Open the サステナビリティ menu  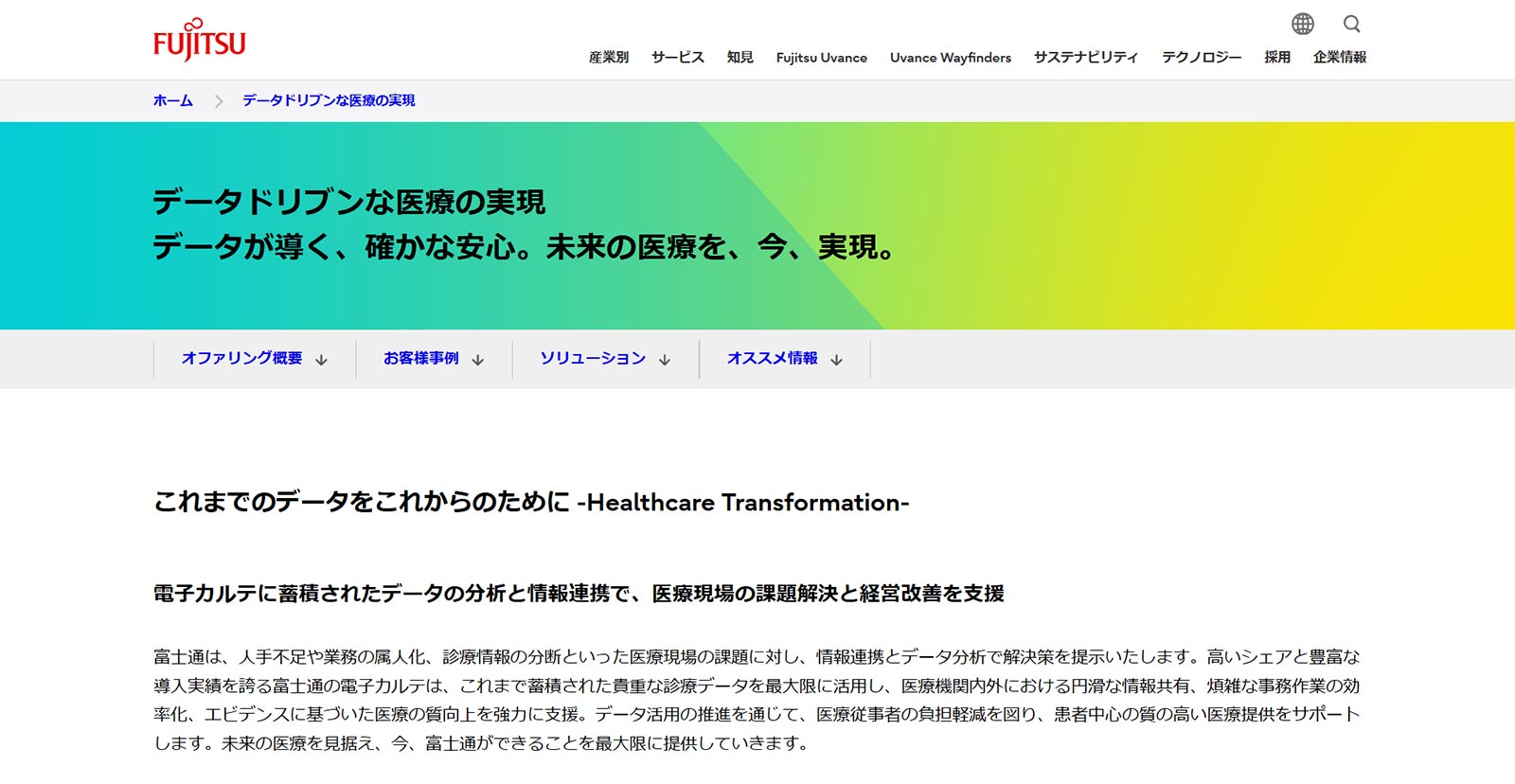(1086, 57)
